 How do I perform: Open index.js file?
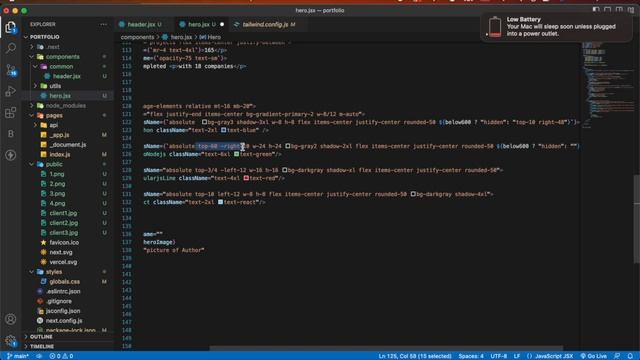60,155
